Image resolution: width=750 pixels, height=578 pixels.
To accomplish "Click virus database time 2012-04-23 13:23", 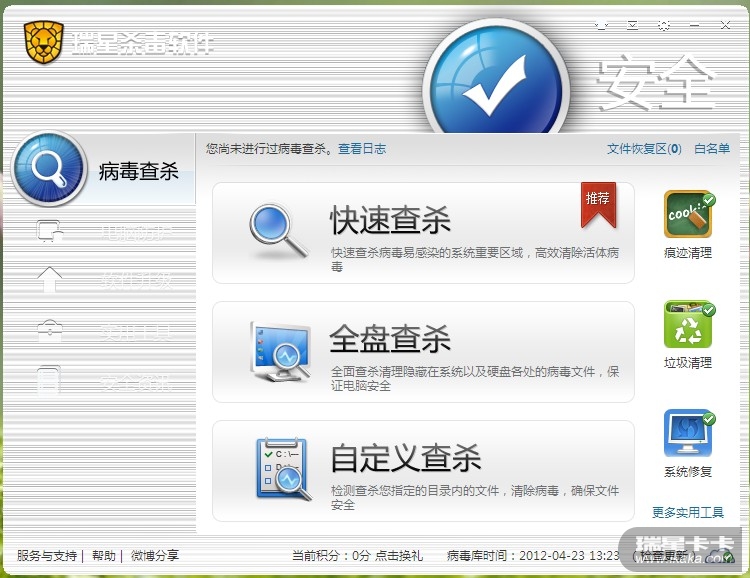I will click(x=570, y=556).
